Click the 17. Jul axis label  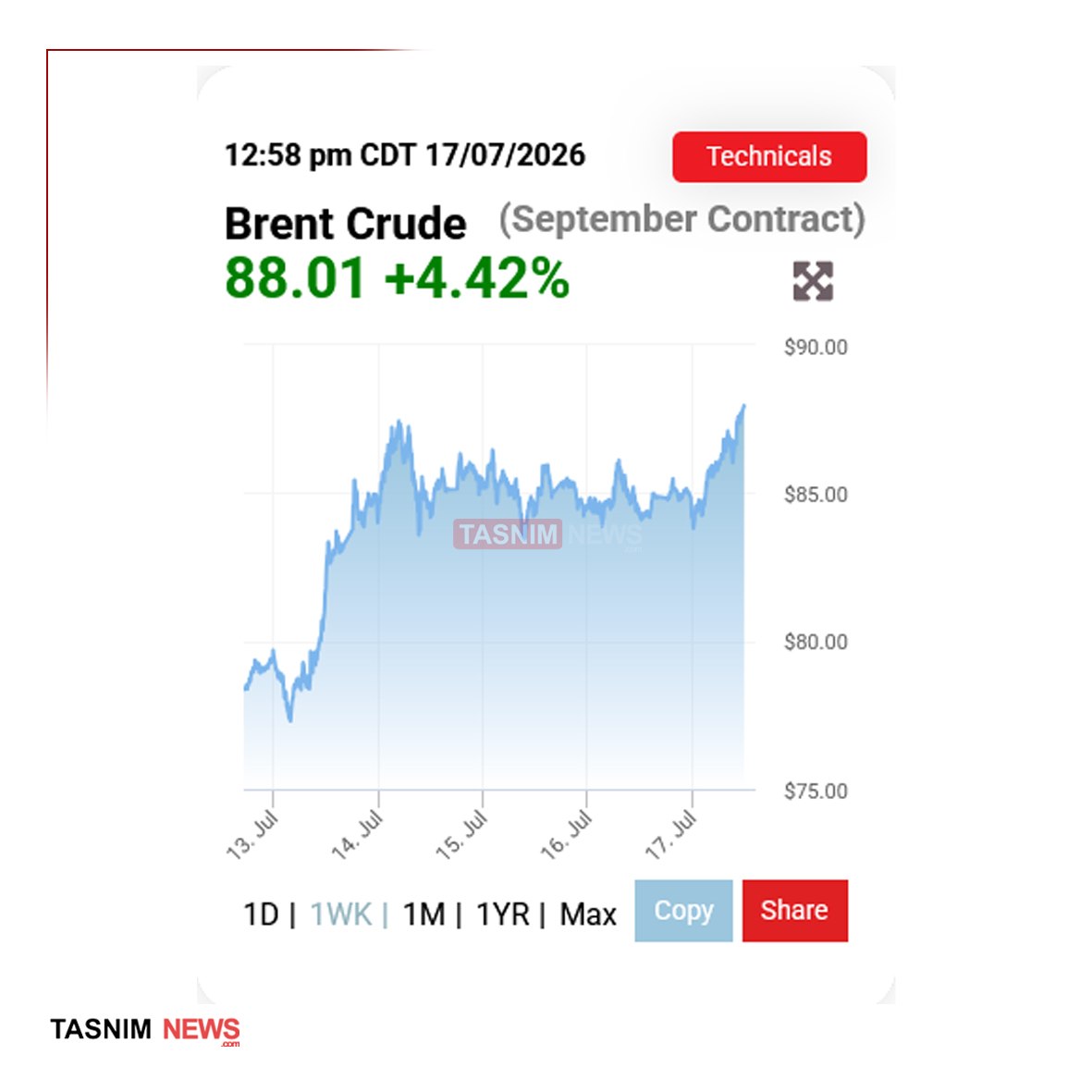point(670,835)
